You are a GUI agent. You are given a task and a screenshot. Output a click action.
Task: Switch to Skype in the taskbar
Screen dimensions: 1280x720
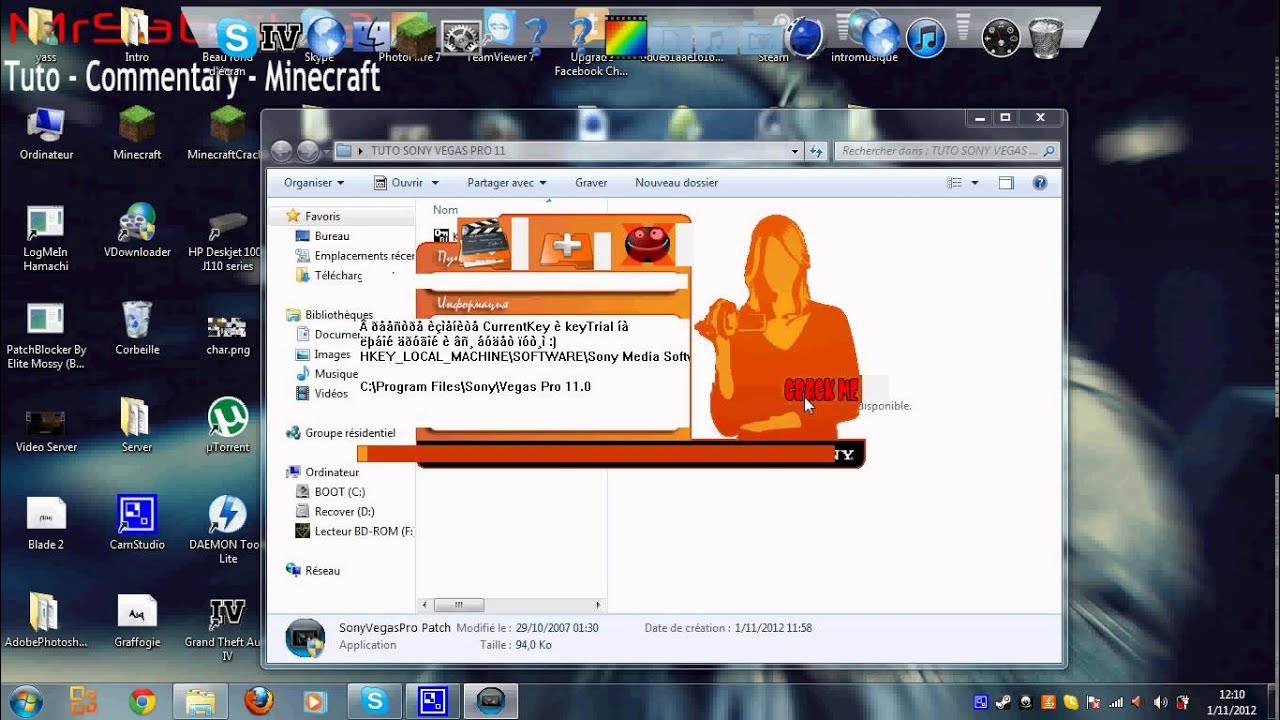click(375, 702)
